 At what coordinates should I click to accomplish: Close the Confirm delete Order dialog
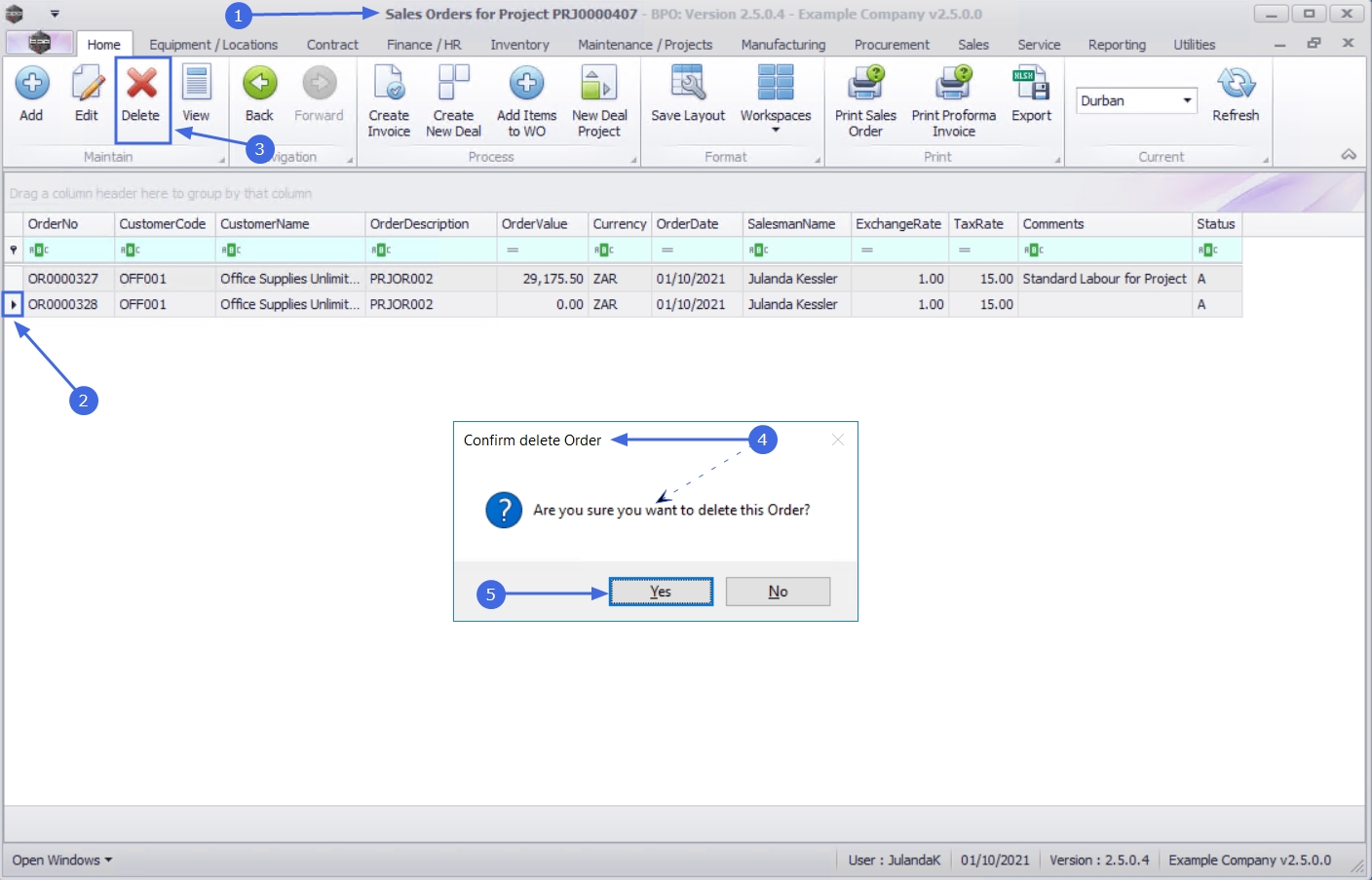point(838,440)
